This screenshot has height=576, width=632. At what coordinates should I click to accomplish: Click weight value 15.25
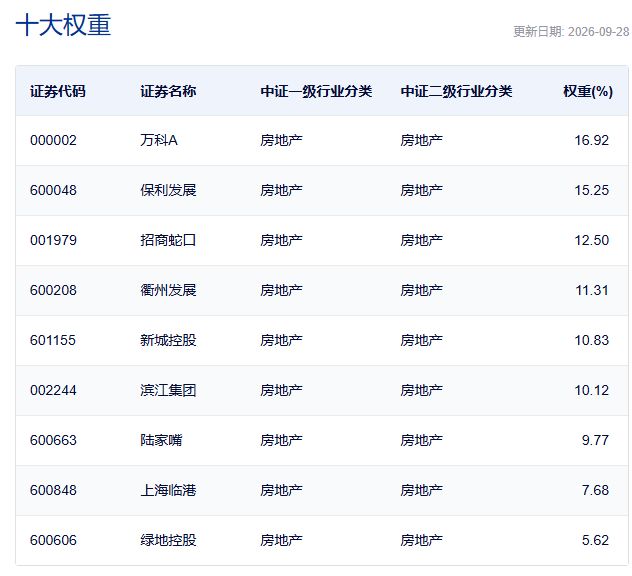(591, 190)
